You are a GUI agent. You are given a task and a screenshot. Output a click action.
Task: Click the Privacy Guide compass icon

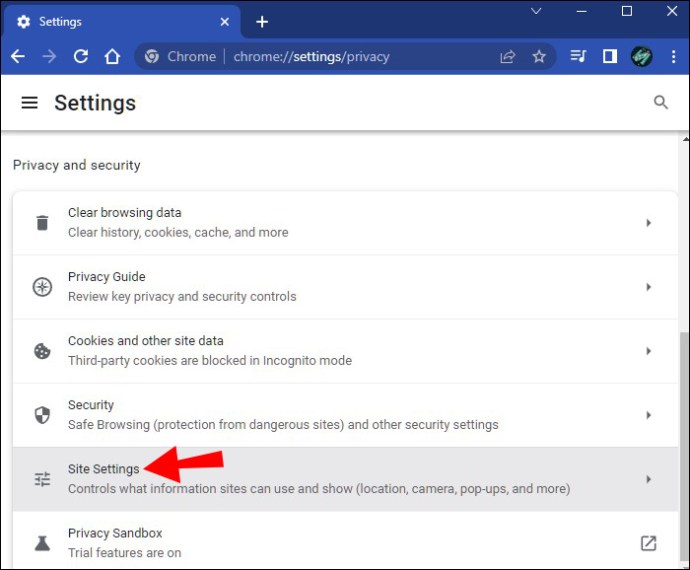[42, 287]
